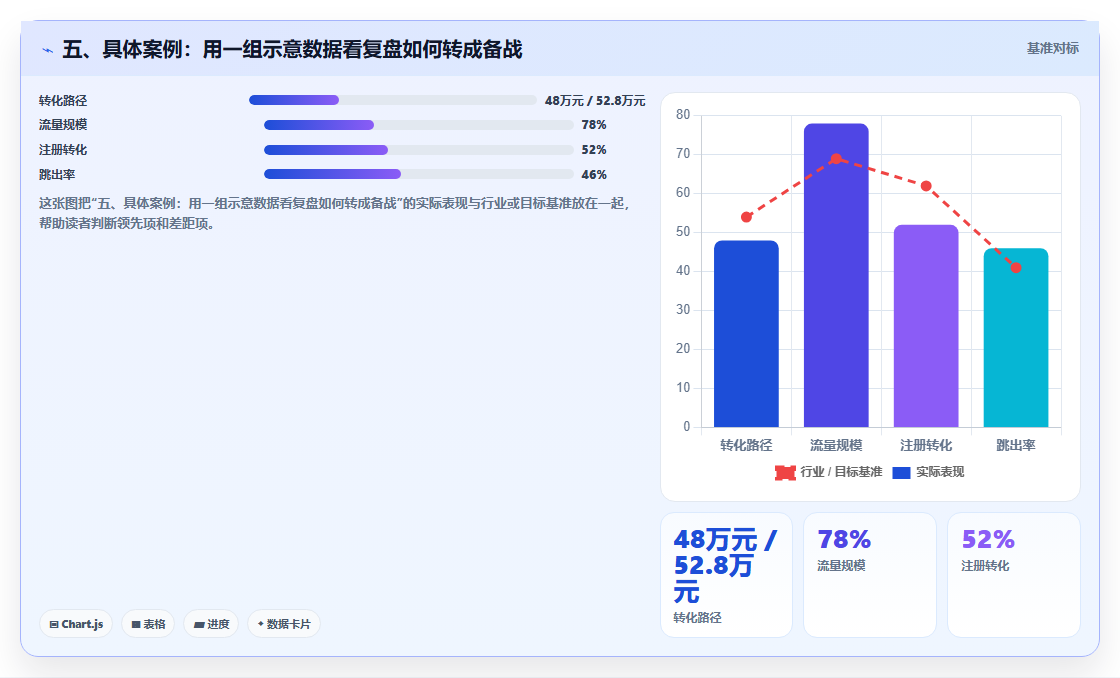
Task: Click the Chart.js tag pill
Action: click(76, 624)
